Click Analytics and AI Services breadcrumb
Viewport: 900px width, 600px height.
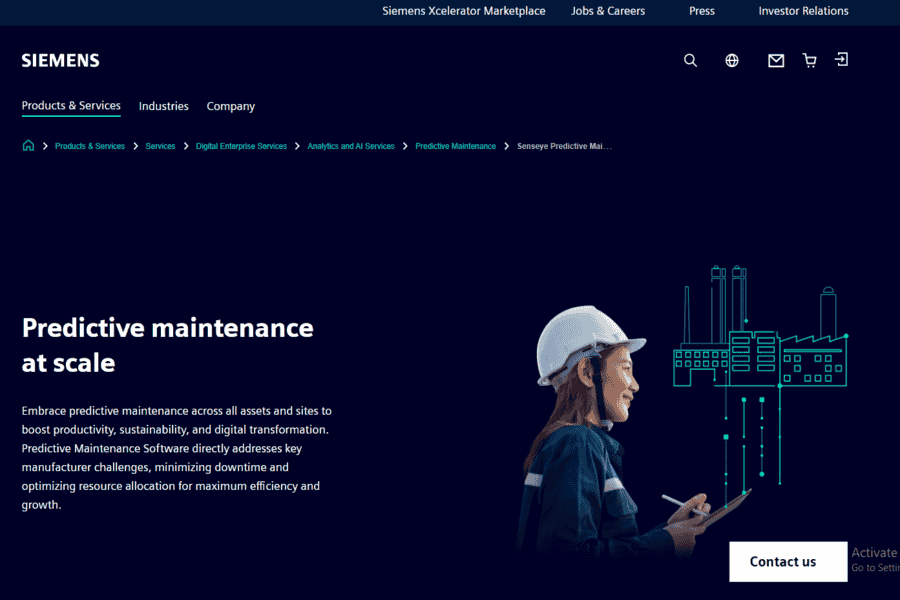coord(351,146)
